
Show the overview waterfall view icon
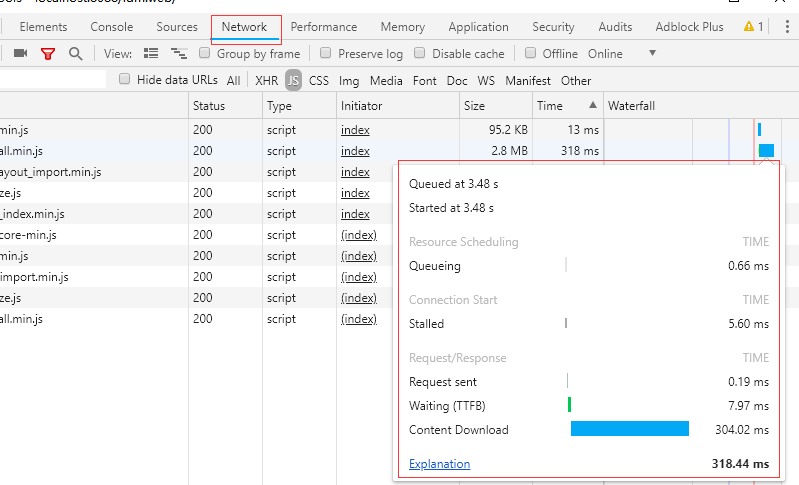(x=179, y=53)
